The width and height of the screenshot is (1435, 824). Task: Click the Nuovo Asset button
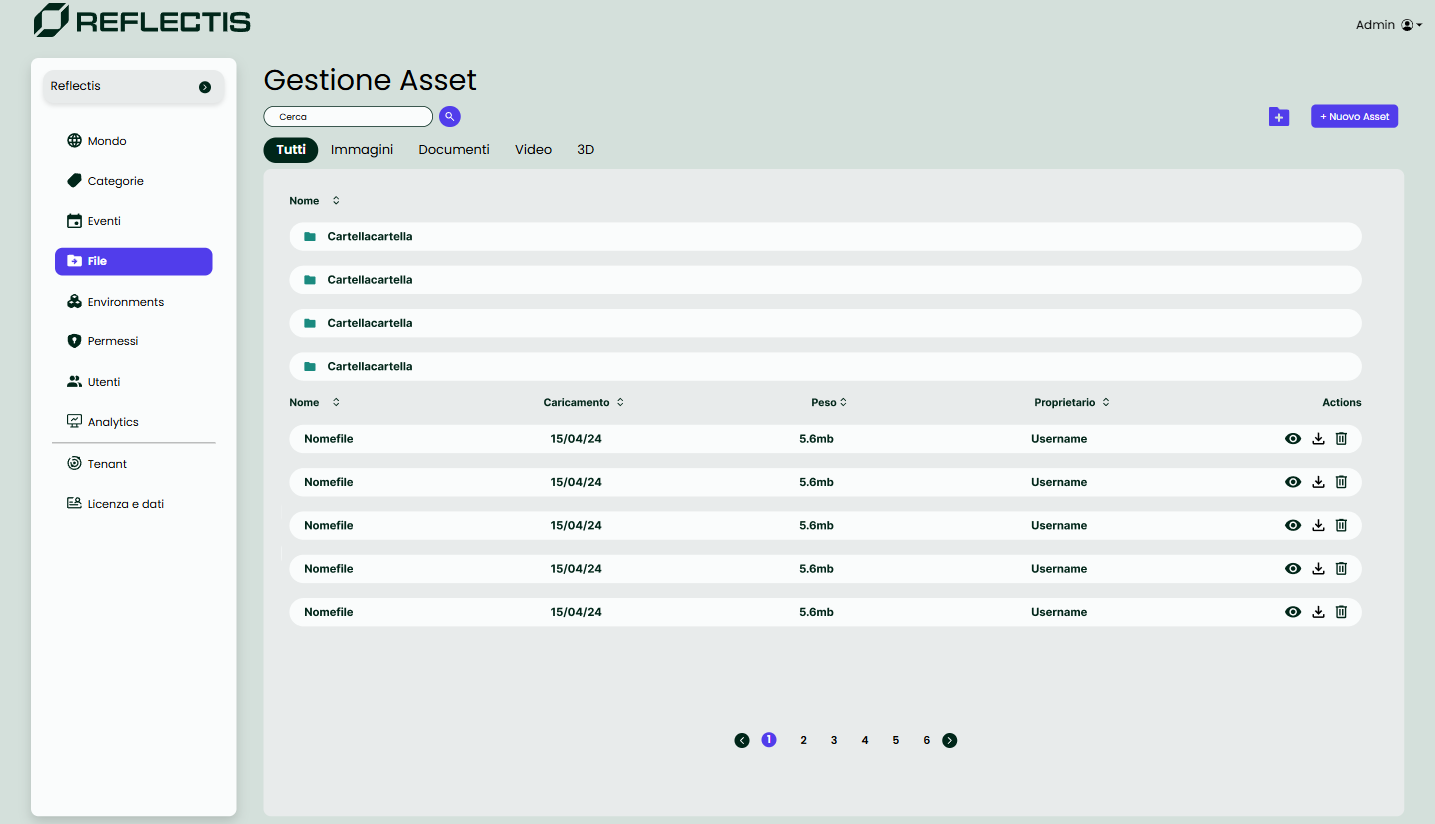1354,117
